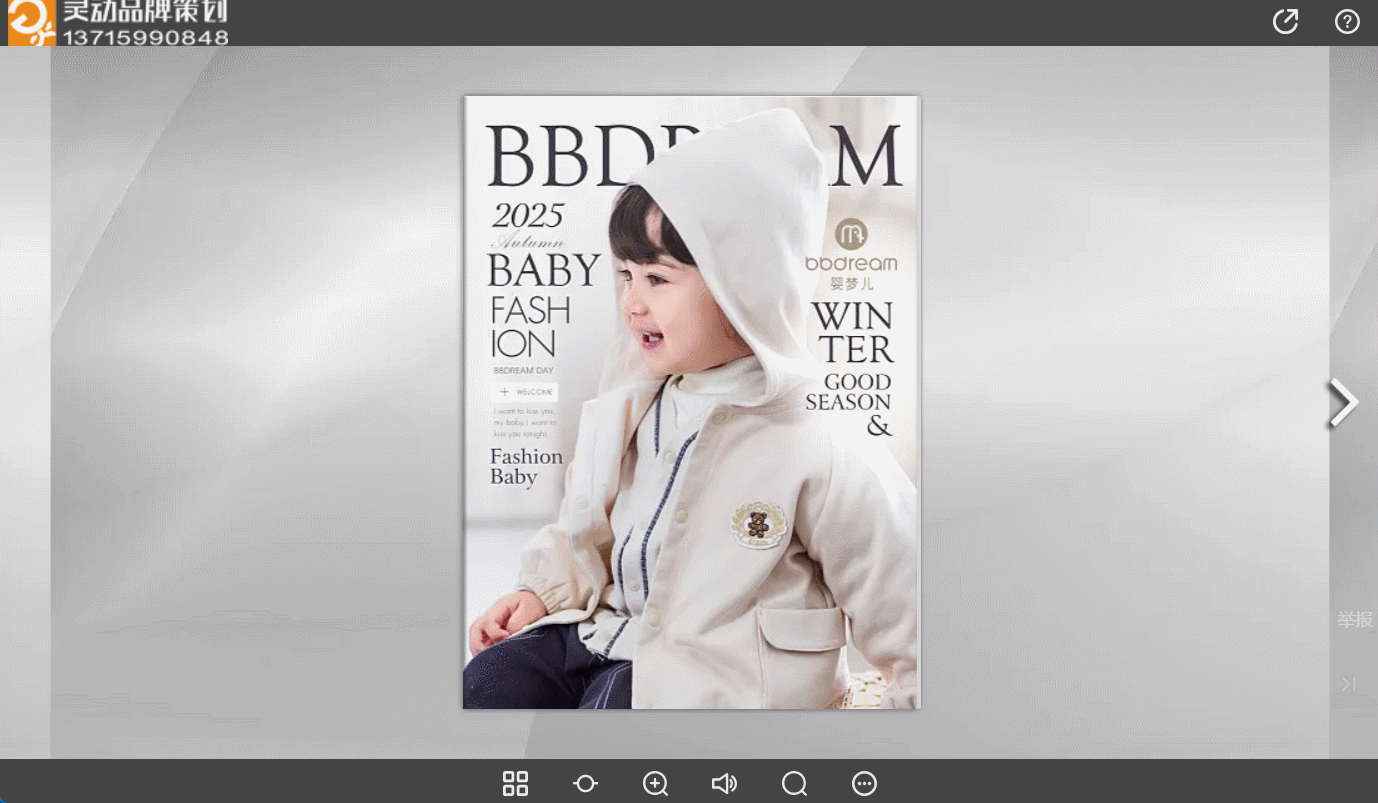Mute the flipbook sound
Image resolution: width=1378 pixels, height=803 pixels.
[724, 783]
